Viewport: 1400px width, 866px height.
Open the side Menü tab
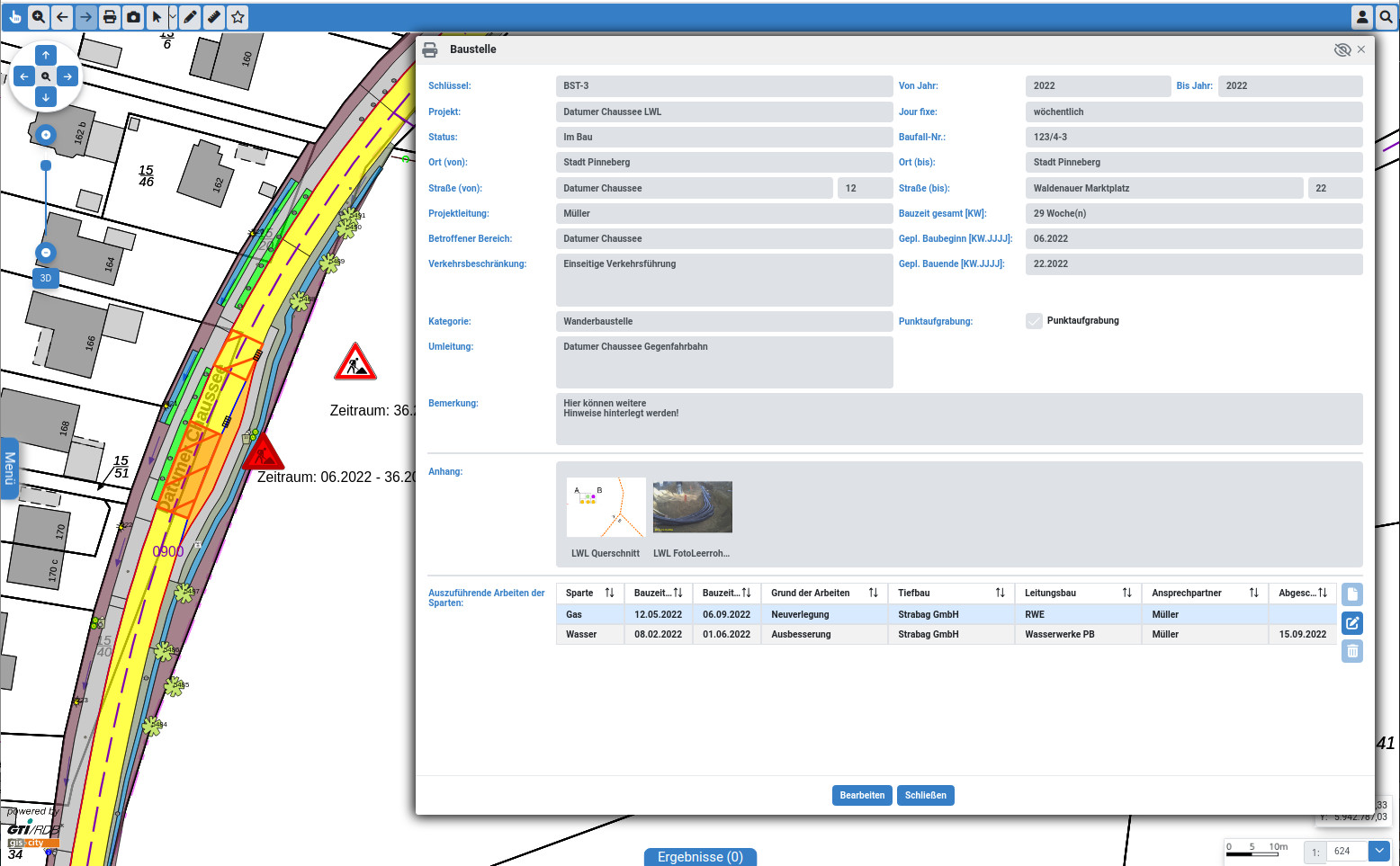(10, 469)
